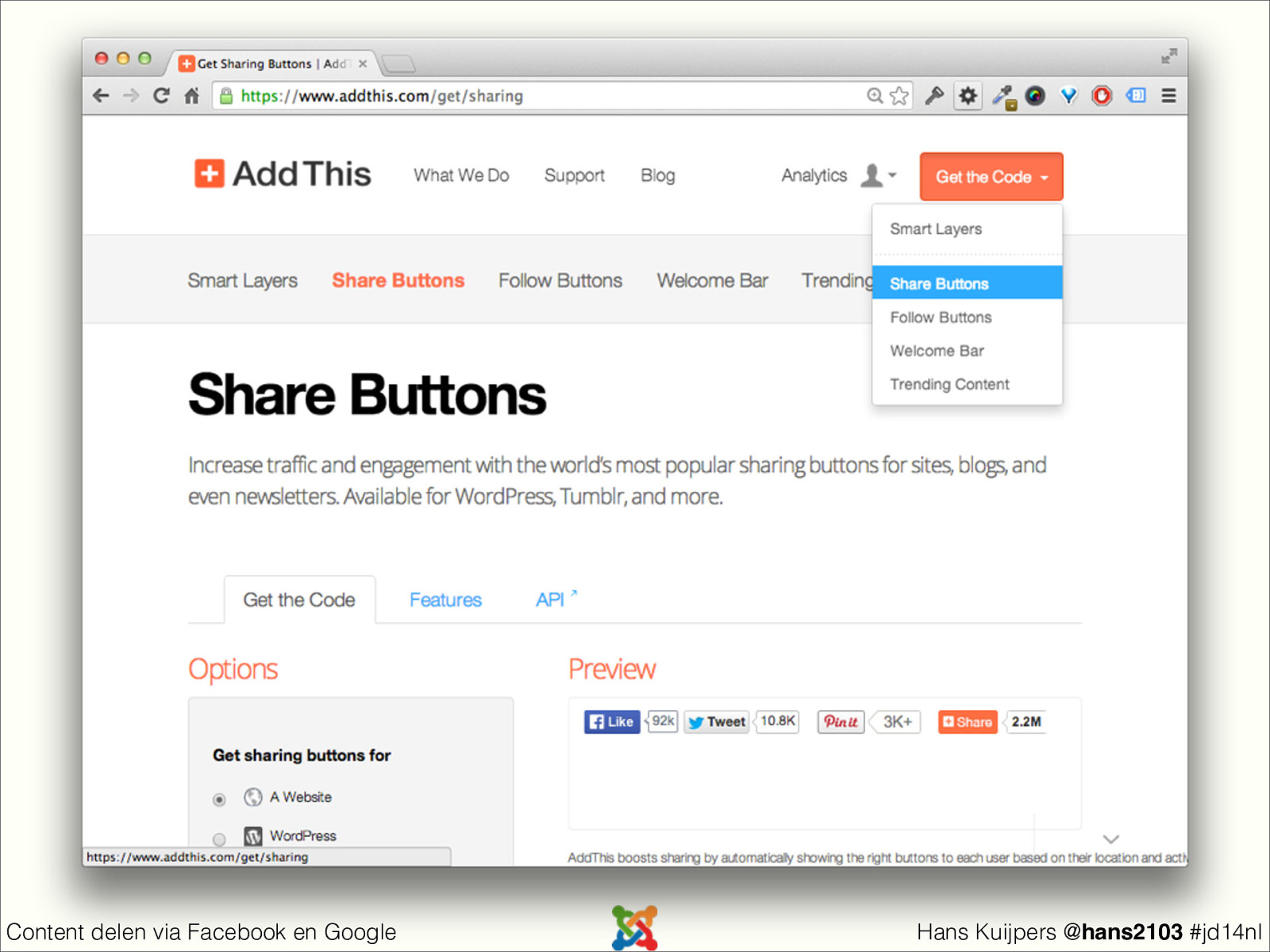Click the browser forward arrow
Viewport: 1270px width, 952px height.
coord(131,96)
